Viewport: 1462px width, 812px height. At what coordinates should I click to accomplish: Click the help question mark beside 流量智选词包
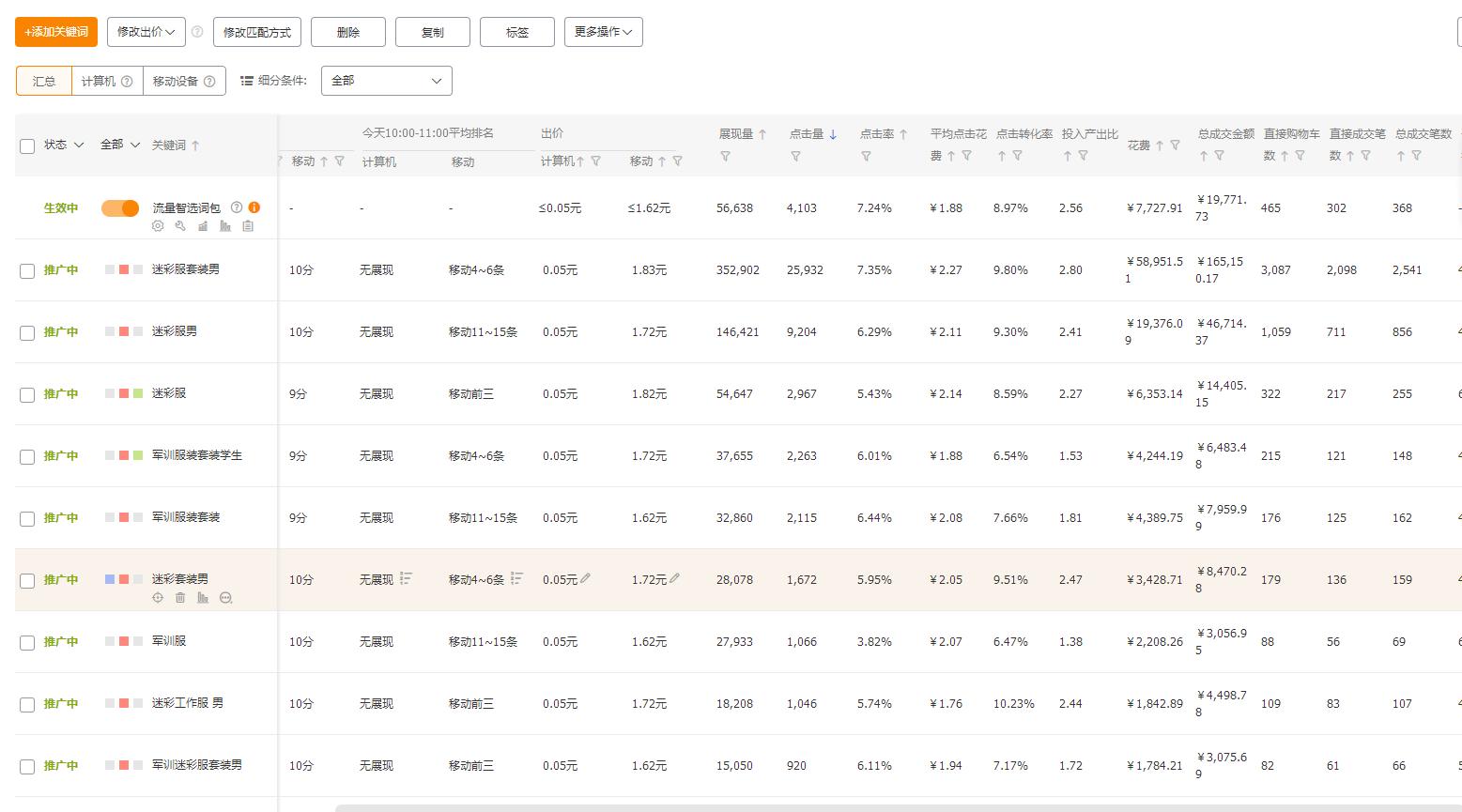tap(237, 207)
